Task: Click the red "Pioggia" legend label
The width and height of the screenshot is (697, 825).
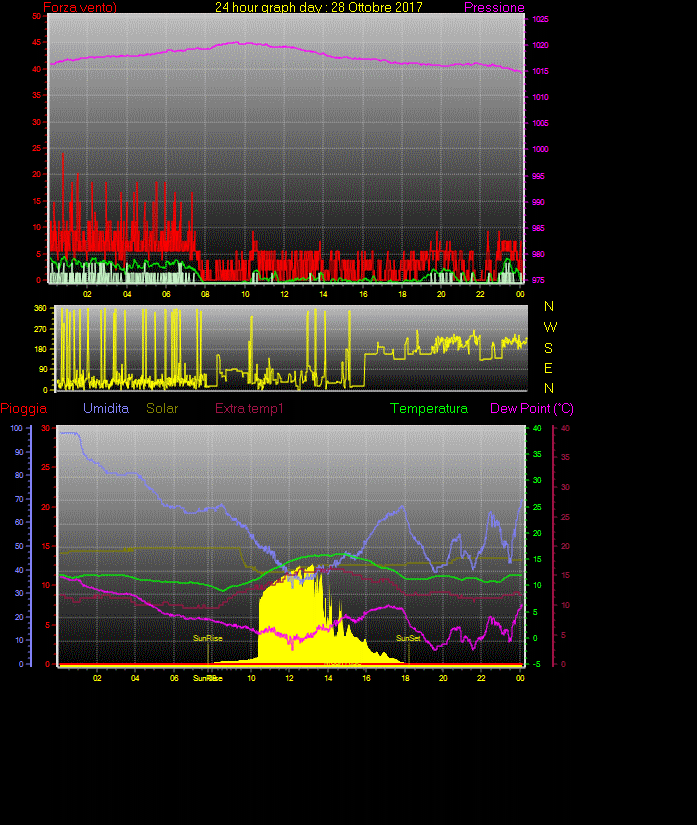Action: pos(24,409)
